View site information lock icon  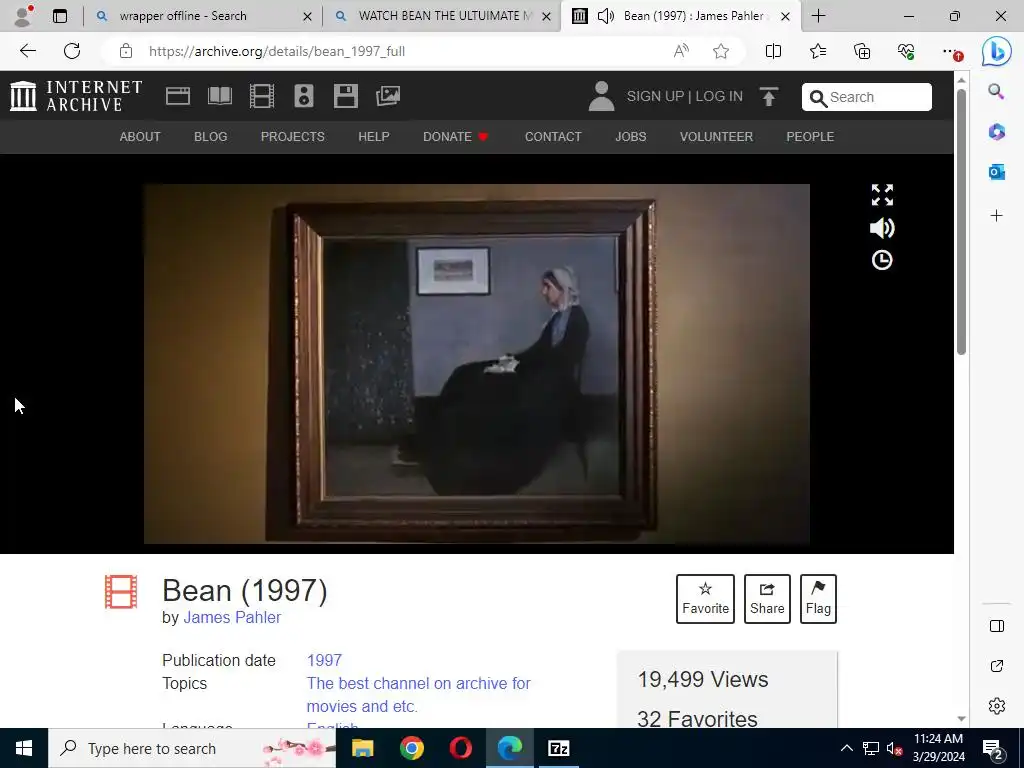(x=126, y=51)
